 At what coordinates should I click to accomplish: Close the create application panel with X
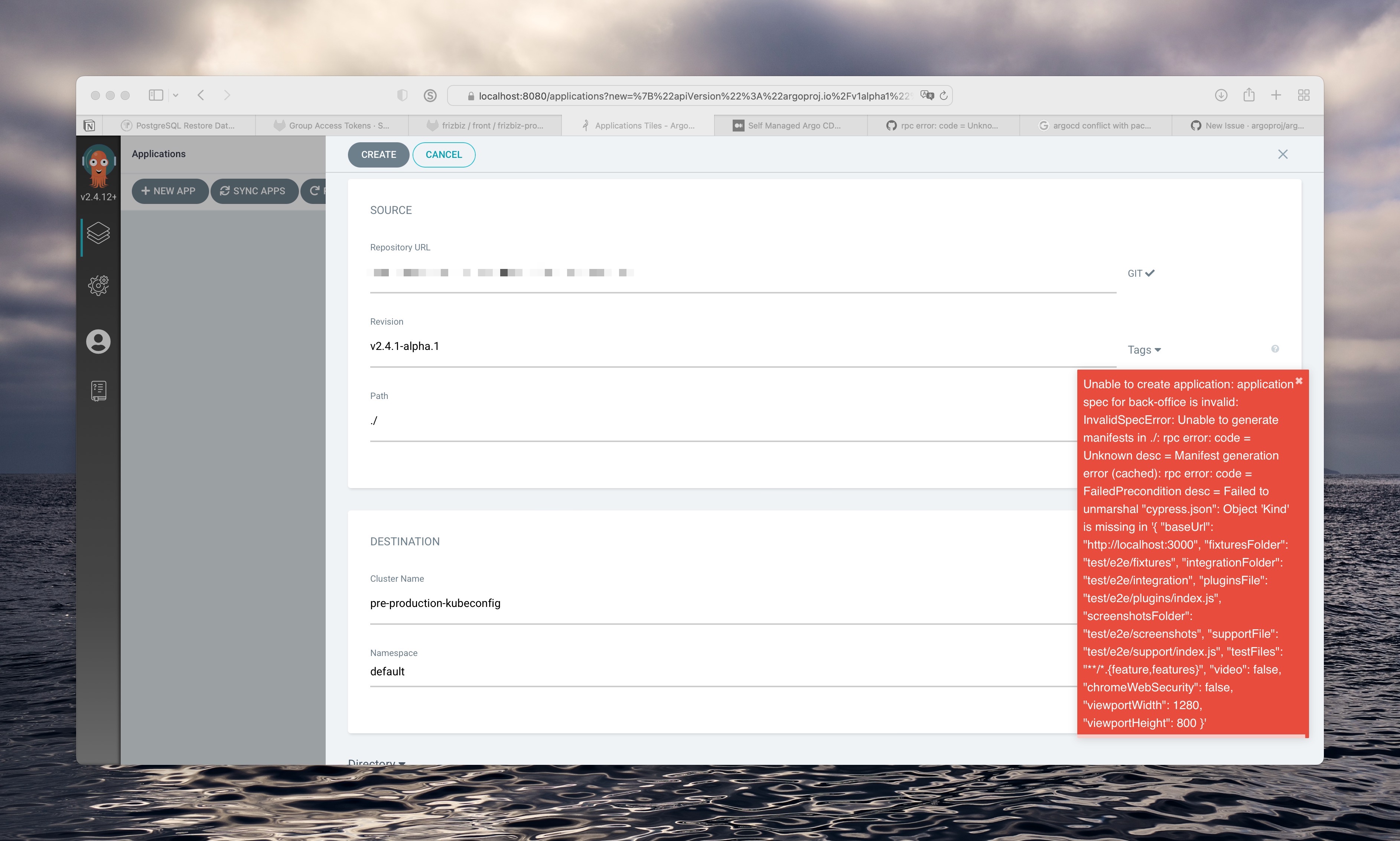1283,154
